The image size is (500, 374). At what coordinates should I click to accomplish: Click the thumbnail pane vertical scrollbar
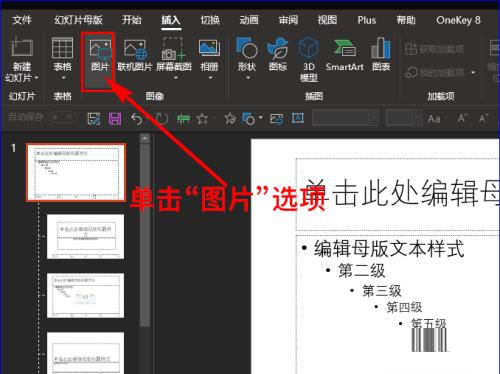(145, 235)
